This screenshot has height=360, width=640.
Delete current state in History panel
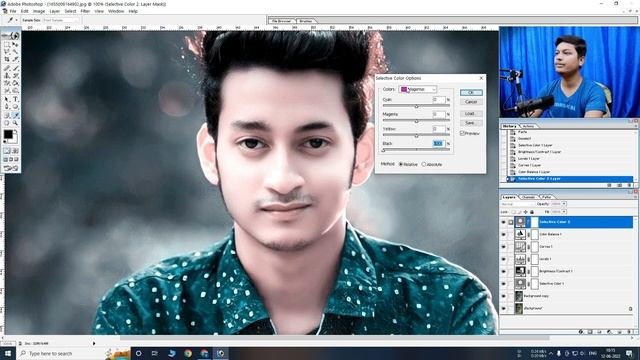(629, 185)
